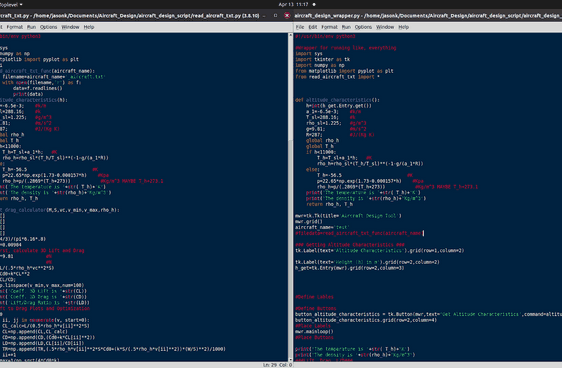
Task: Click 'print(data)' line in left editor
Action: click(x=28, y=94)
